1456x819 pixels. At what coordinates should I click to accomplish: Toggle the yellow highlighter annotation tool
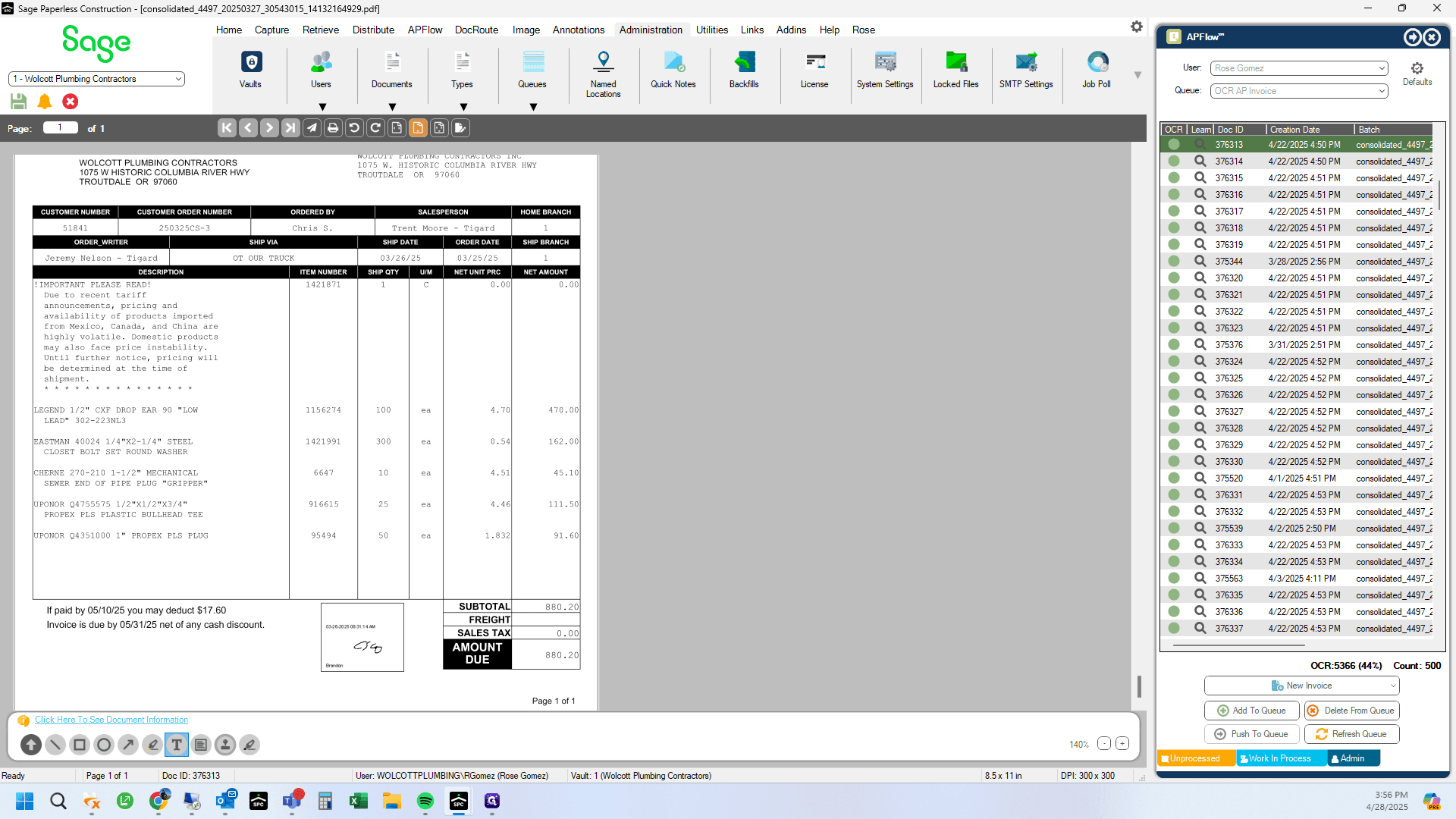[x=152, y=745]
